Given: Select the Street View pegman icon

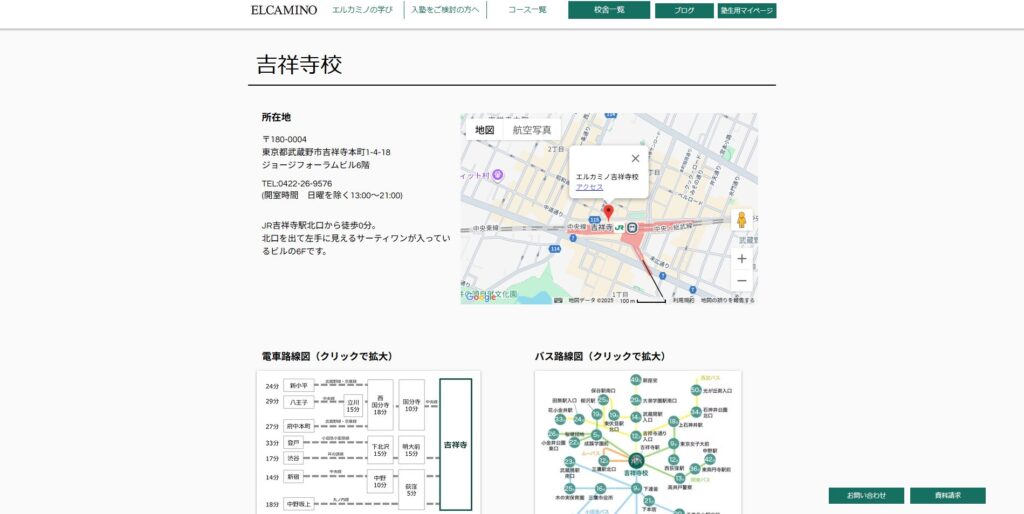Looking at the screenshot, I should (x=741, y=219).
